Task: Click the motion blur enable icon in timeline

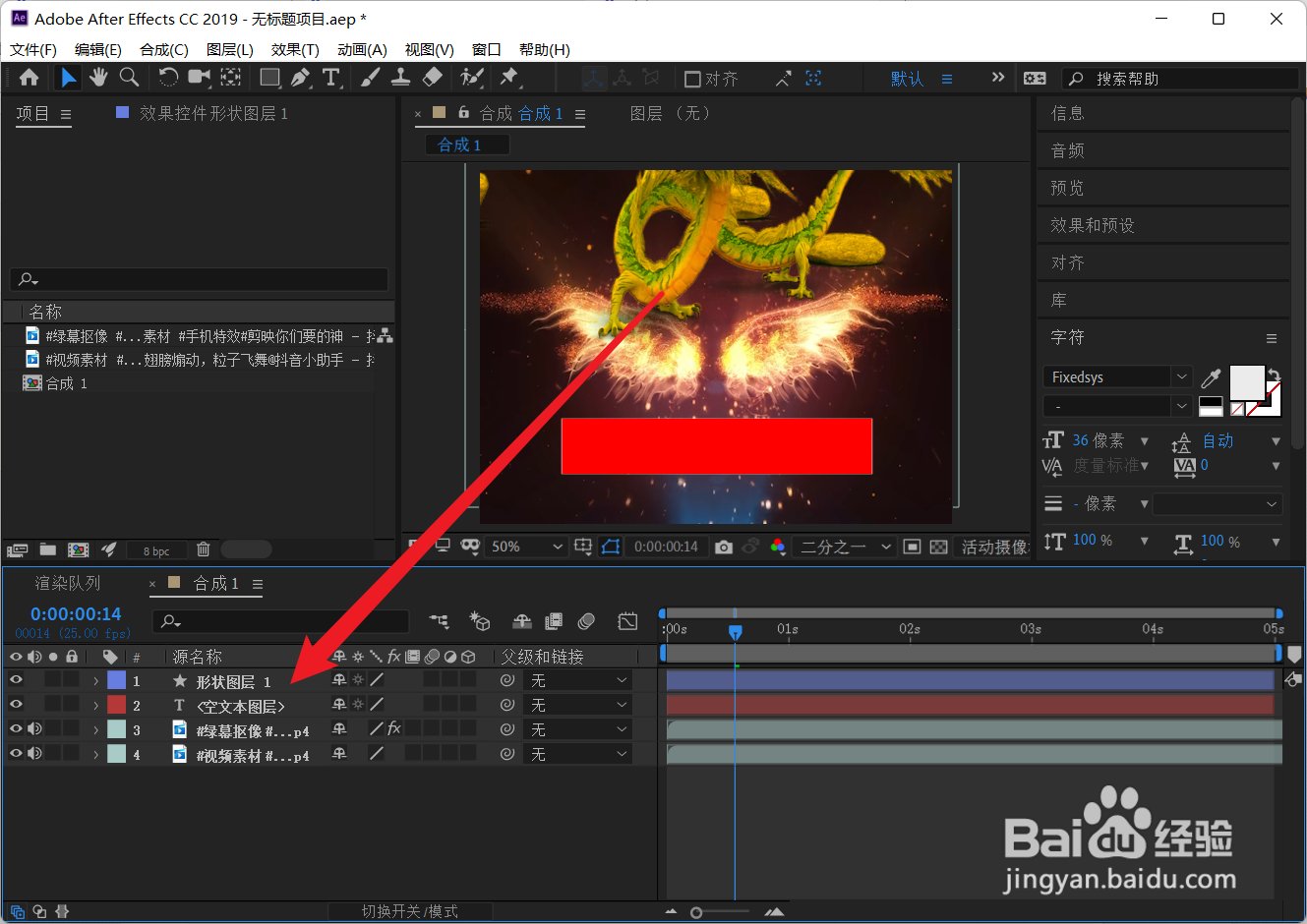Action: [x=586, y=621]
